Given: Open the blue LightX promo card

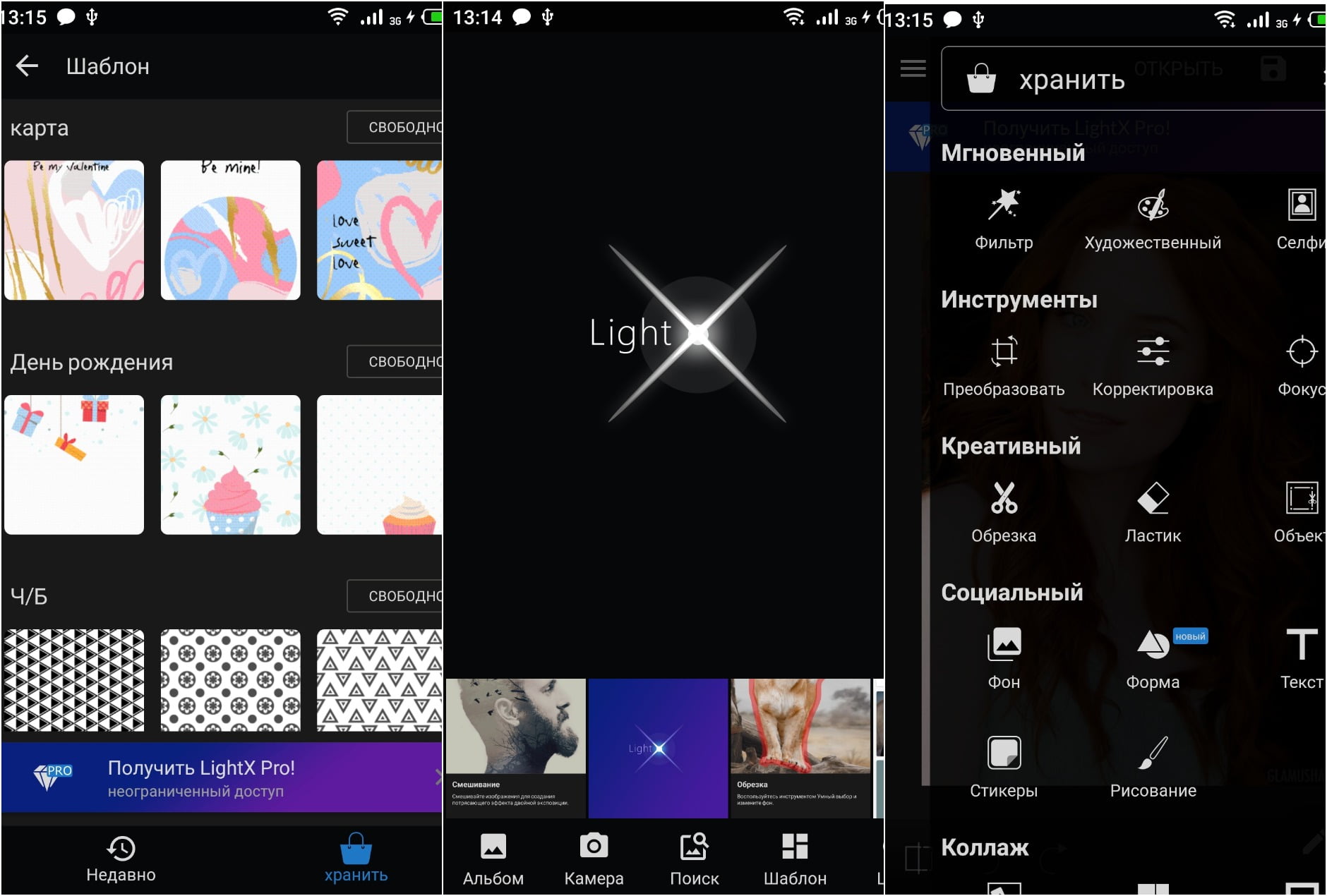Looking at the screenshot, I should [x=658, y=748].
